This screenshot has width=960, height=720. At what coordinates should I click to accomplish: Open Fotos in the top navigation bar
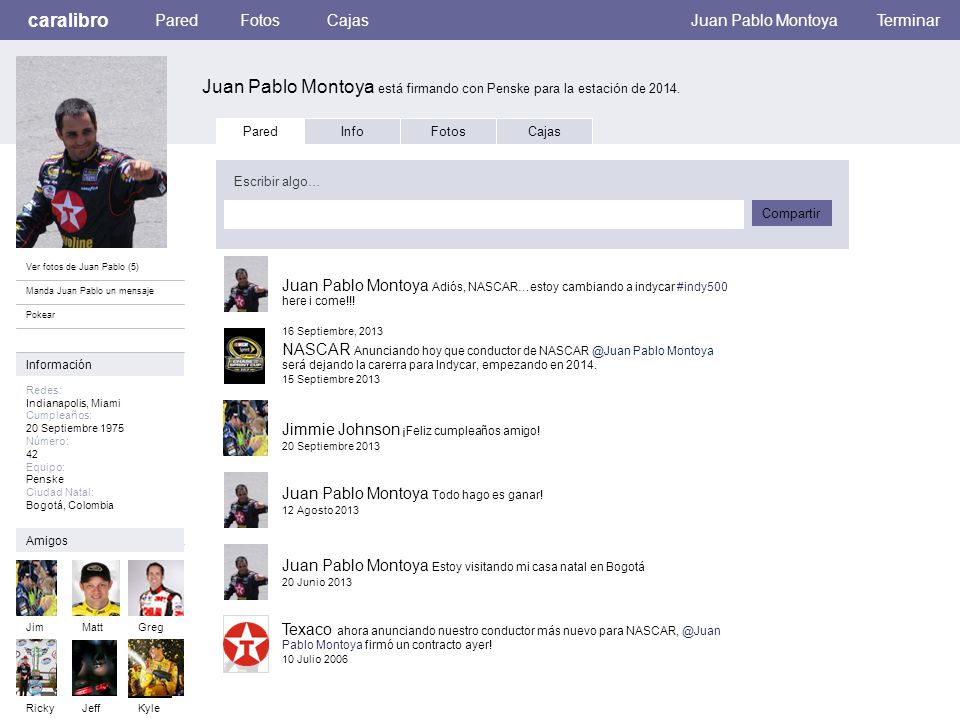click(x=260, y=20)
